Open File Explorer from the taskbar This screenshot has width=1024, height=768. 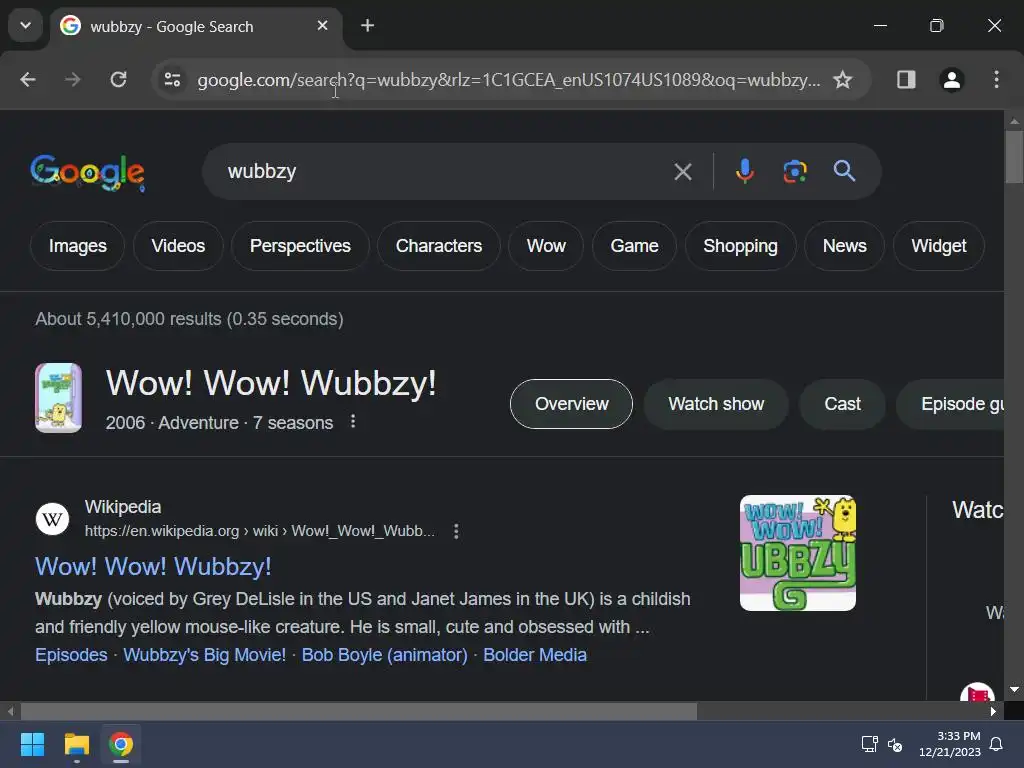(76, 744)
